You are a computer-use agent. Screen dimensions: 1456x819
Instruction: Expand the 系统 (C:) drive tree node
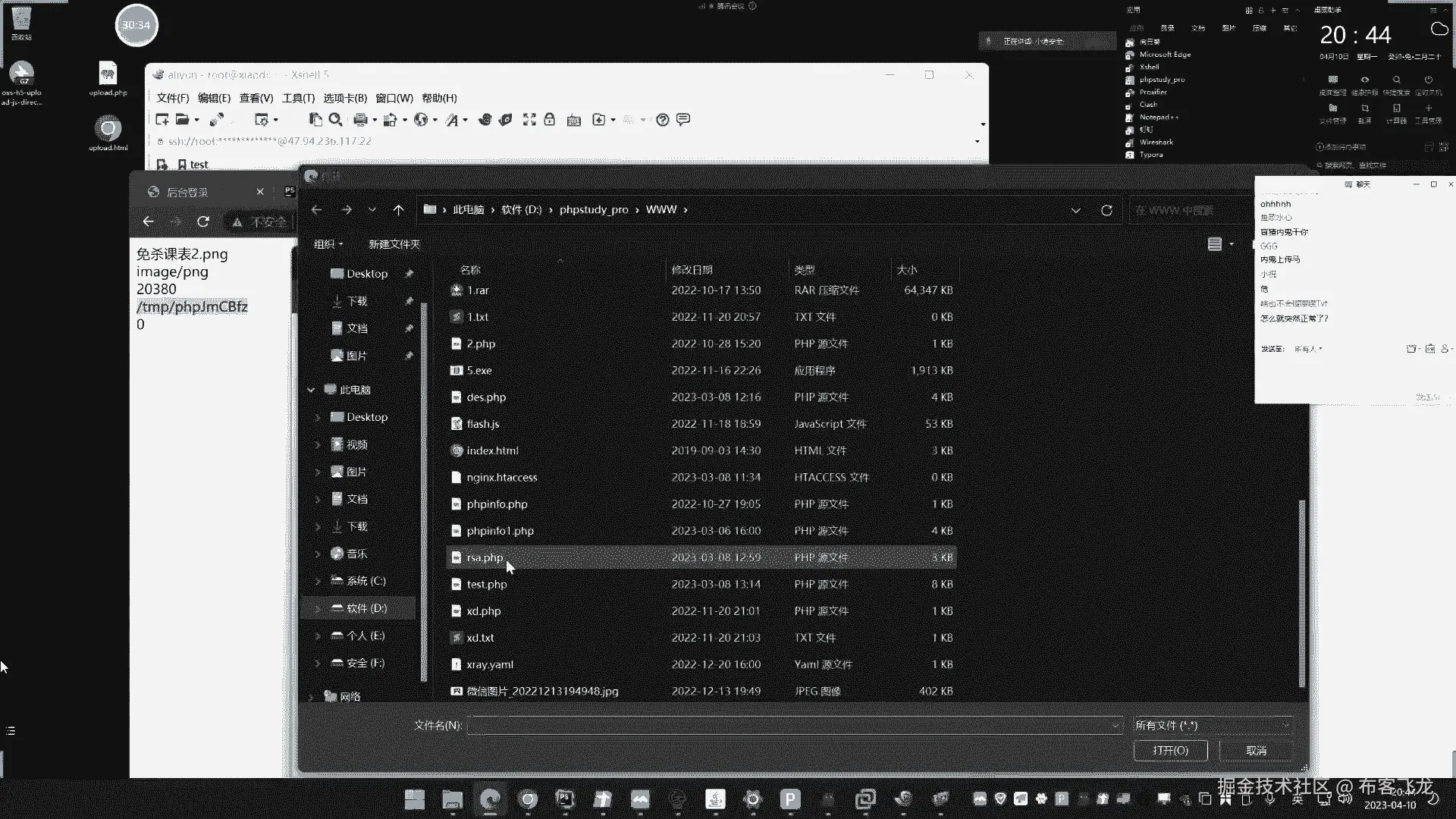pos(318,582)
